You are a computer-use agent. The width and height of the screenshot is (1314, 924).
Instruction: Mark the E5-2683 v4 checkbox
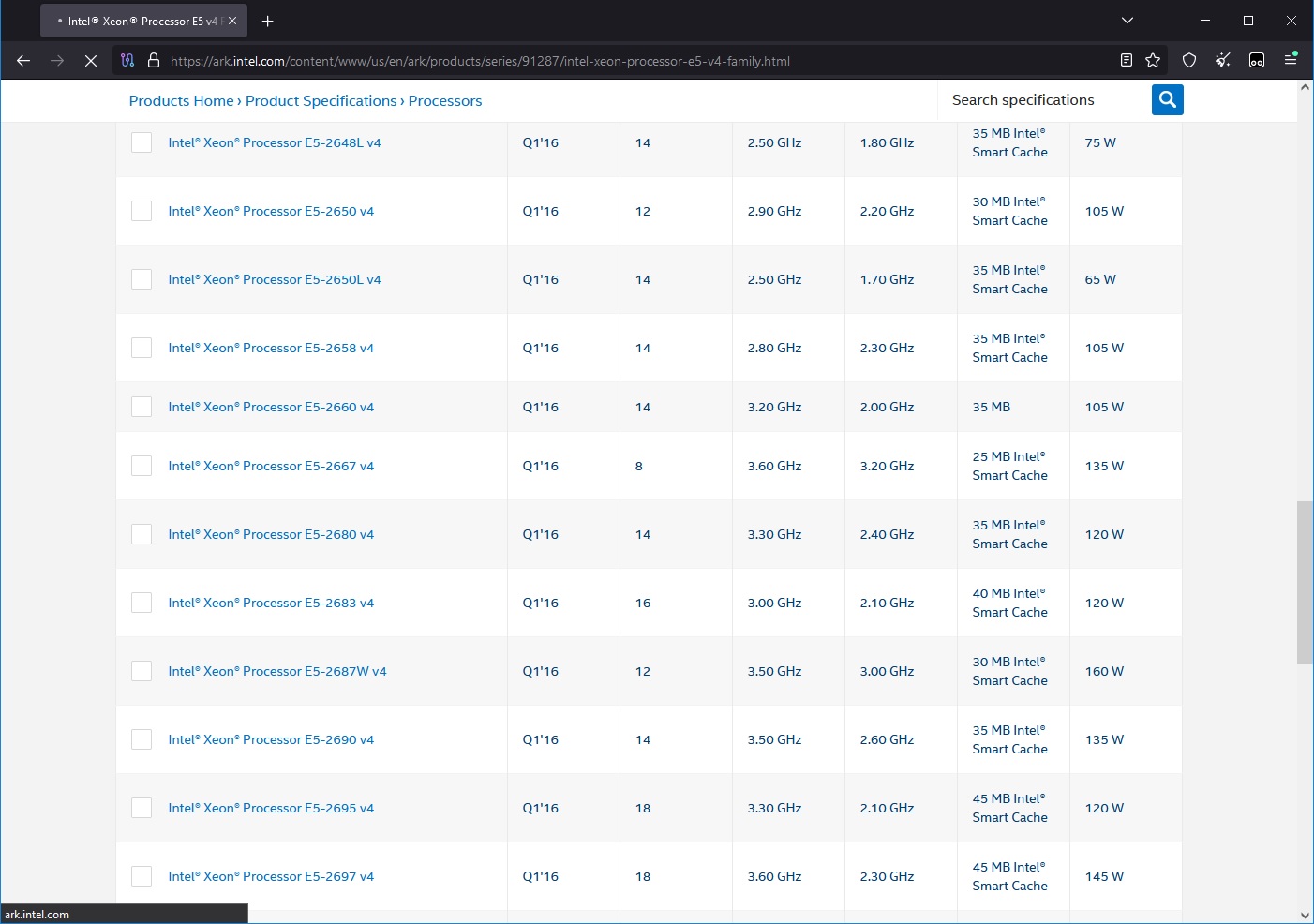pos(142,603)
